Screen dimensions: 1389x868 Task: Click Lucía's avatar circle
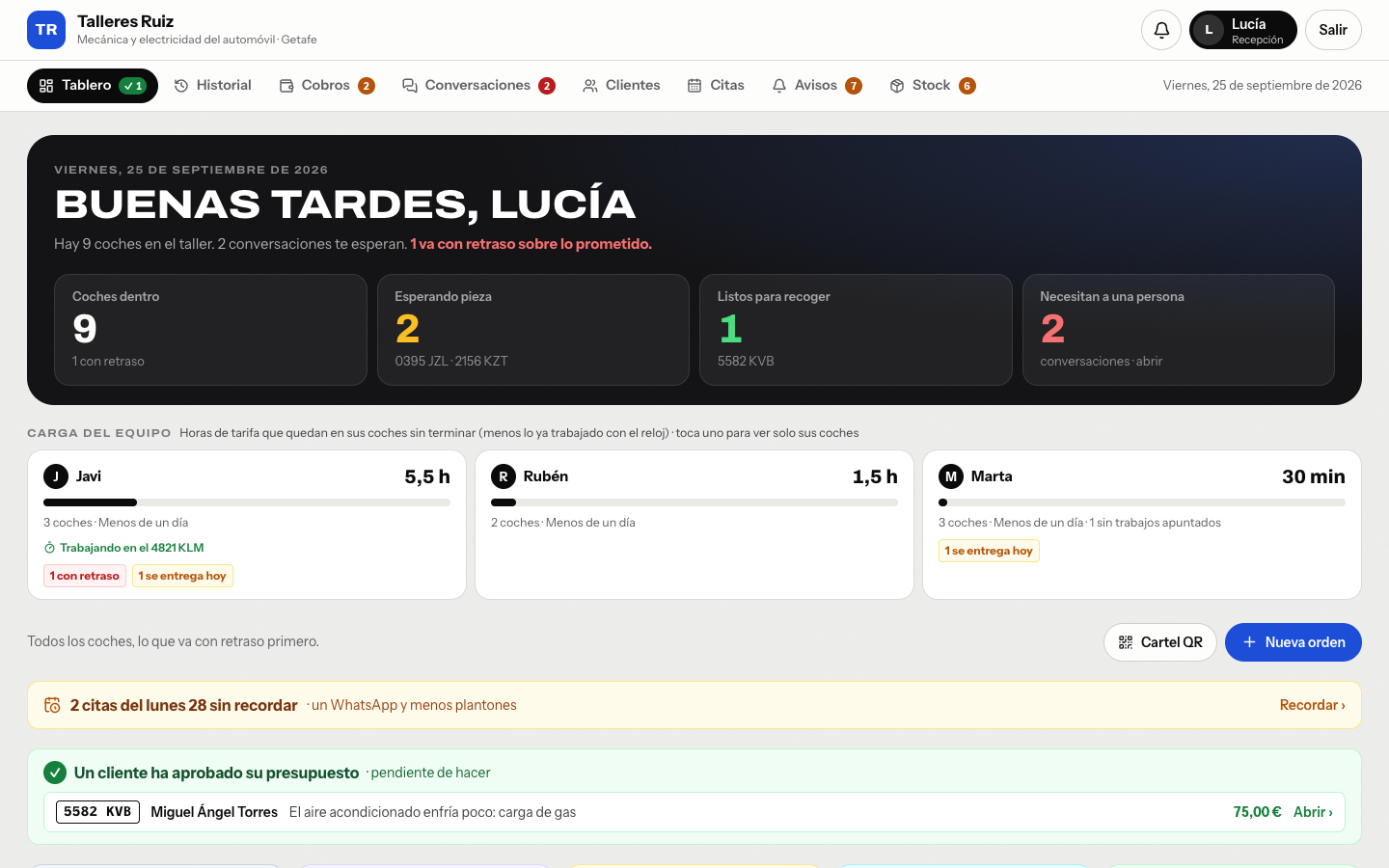click(1209, 30)
